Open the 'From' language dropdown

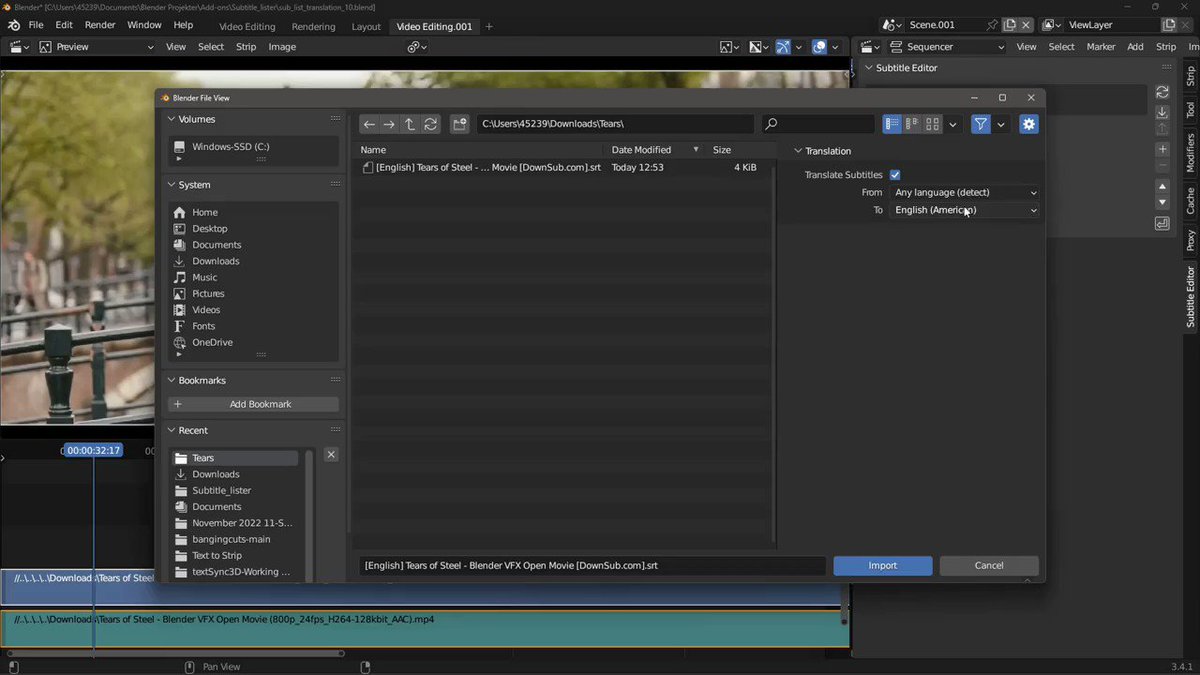point(963,192)
